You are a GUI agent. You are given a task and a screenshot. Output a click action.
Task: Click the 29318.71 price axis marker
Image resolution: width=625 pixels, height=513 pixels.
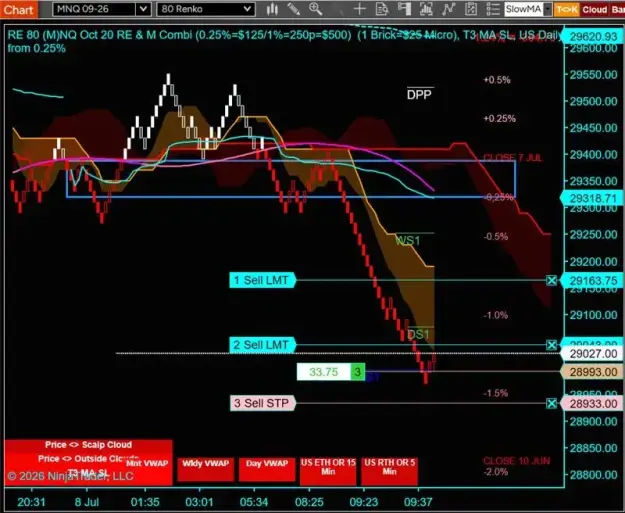coord(592,198)
